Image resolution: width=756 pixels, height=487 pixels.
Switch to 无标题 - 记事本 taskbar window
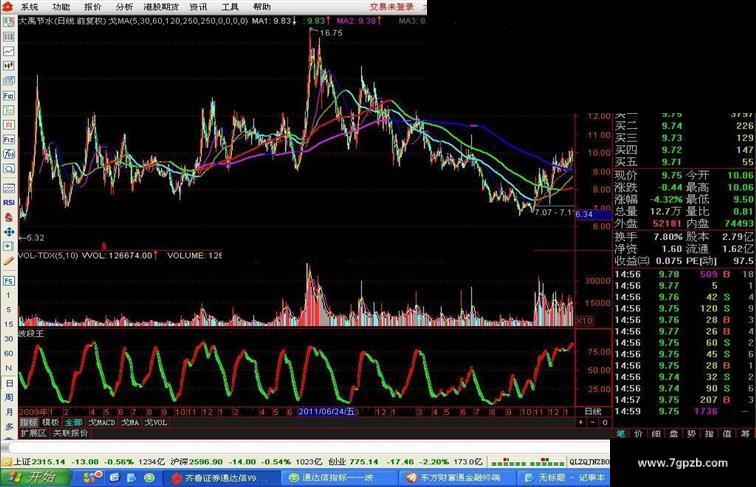tap(564, 478)
